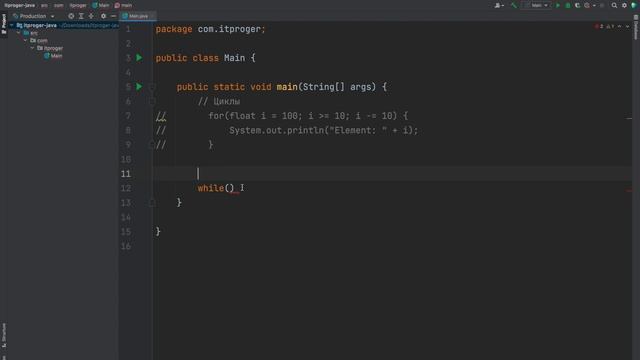Click itproger-java breadcrumb in navigation bar
This screenshot has width=640, height=360.
pyautogui.click(x=20, y=5)
